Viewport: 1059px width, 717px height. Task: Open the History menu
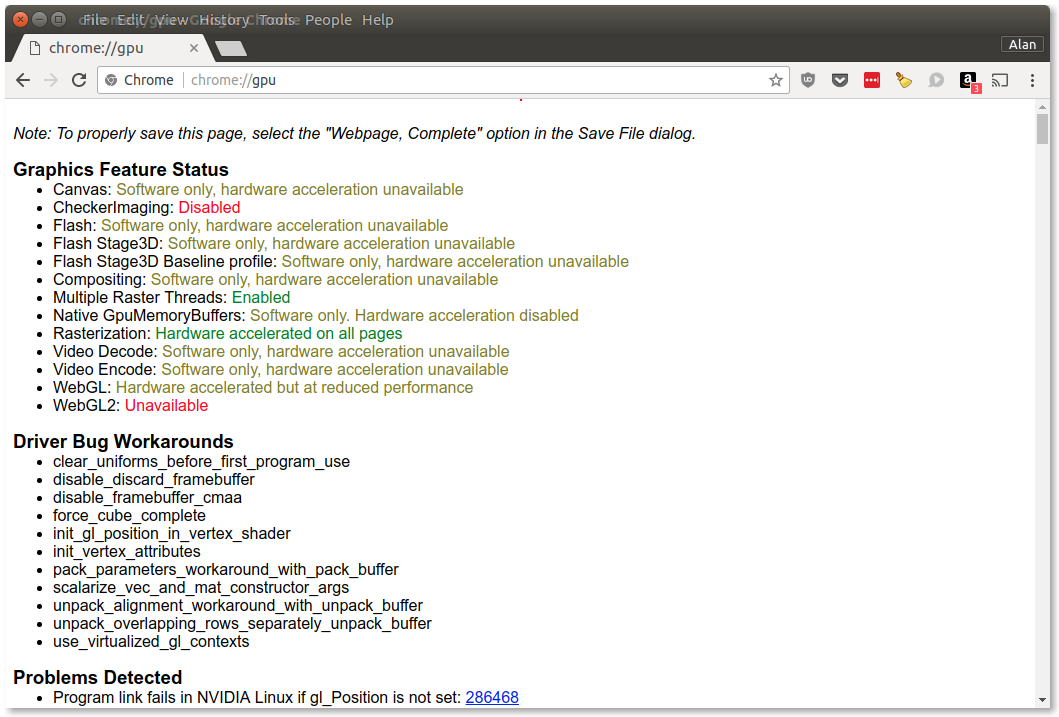[225, 20]
